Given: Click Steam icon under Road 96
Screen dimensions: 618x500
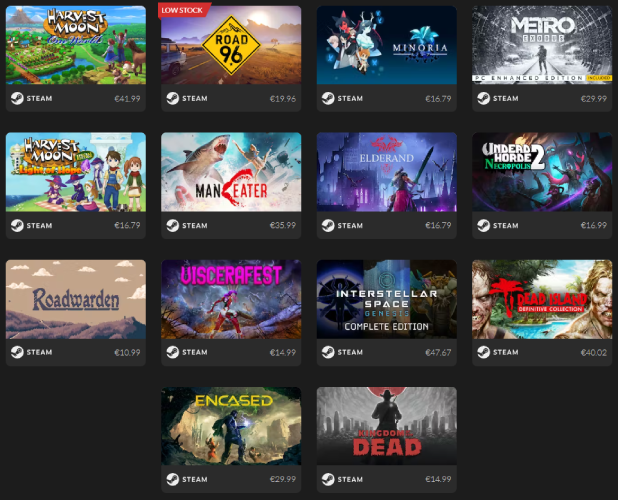Looking at the screenshot, I should click(x=173, y=98).
